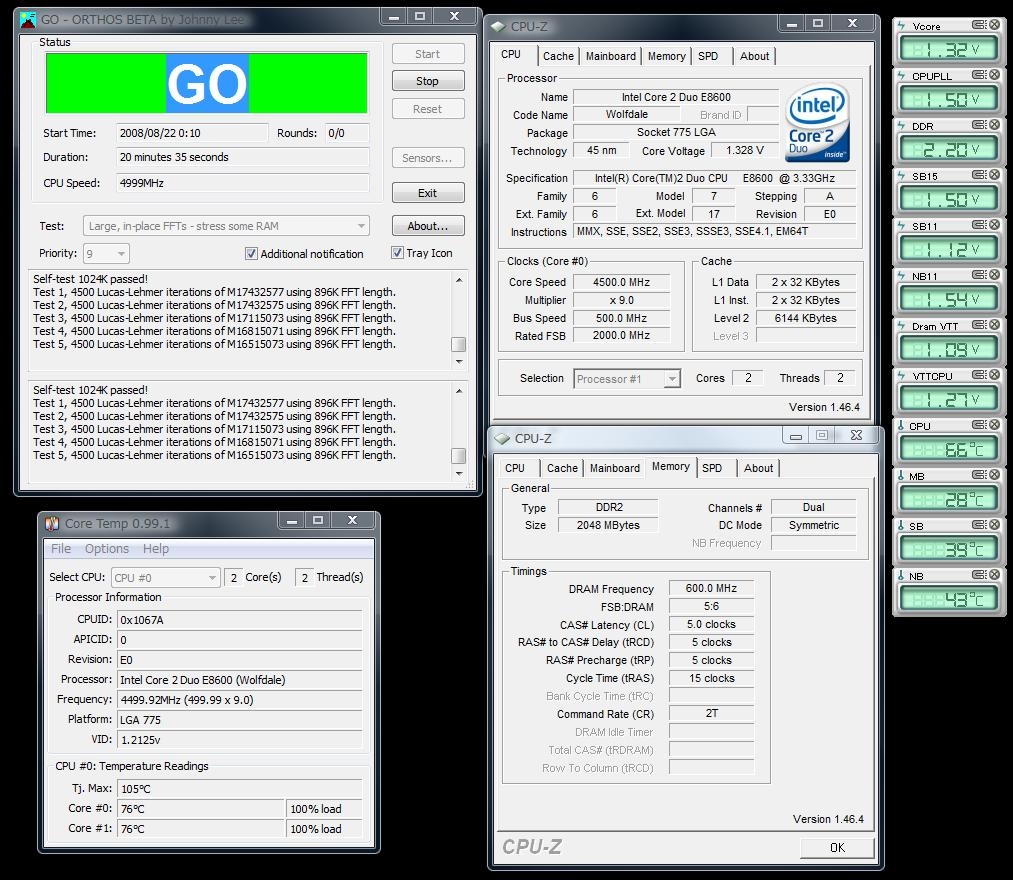Image resolution: width=1013 pixels, height=880 pixels.
Task: Click the Core Temp title bar app icon
Action: [52, 523]
